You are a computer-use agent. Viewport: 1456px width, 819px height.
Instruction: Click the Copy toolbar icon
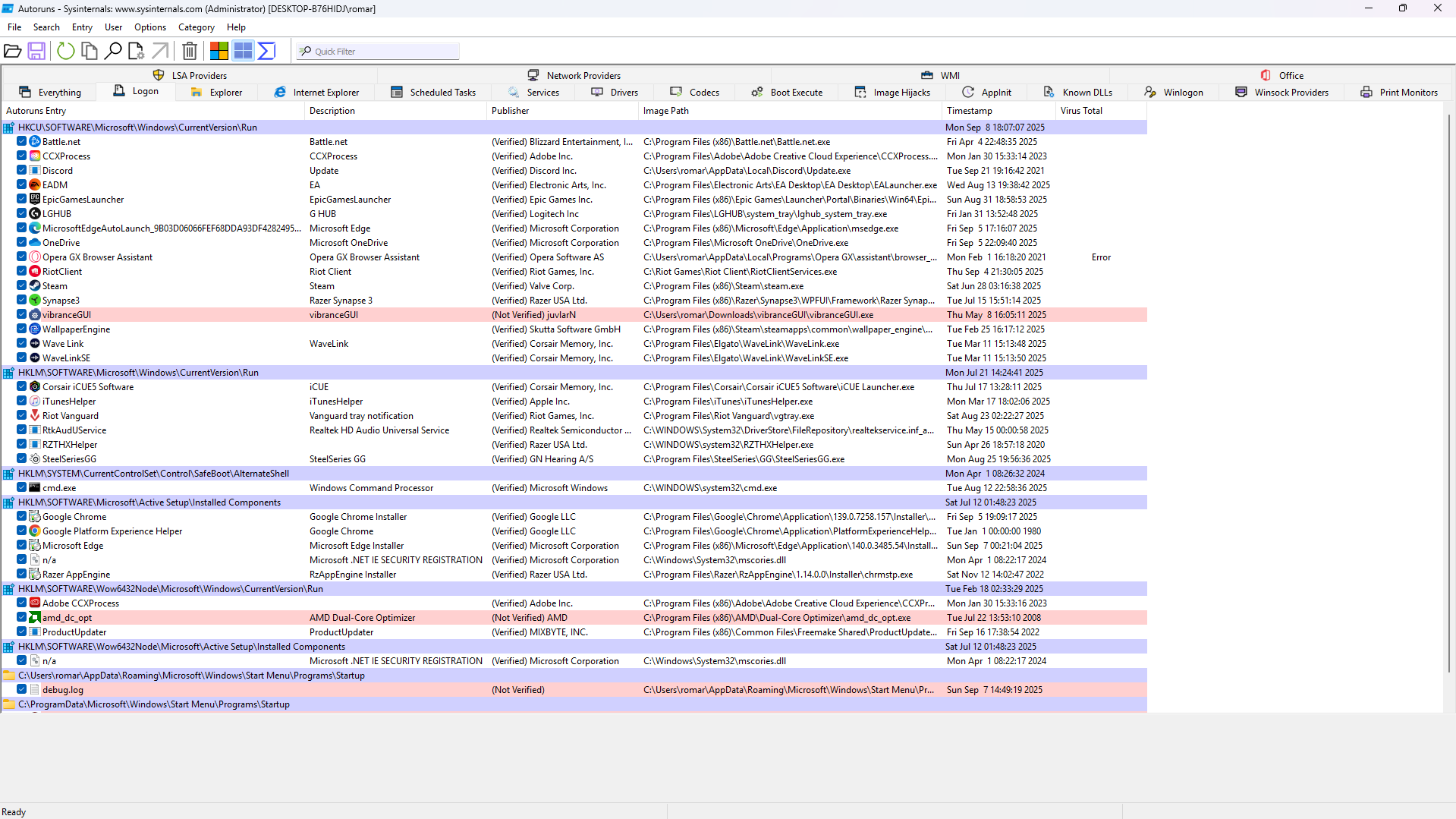point(89,51)
